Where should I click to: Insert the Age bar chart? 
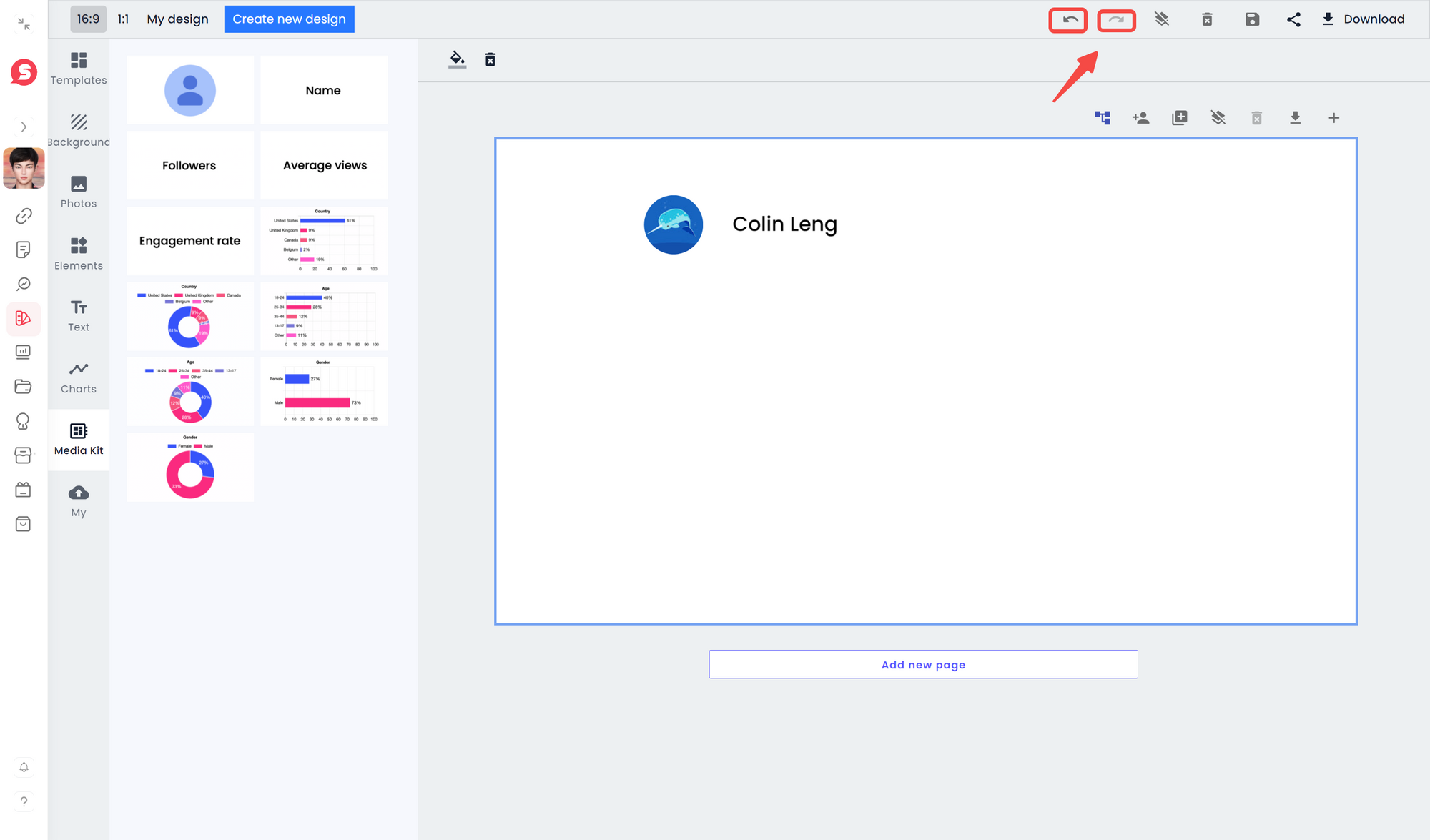324,316
